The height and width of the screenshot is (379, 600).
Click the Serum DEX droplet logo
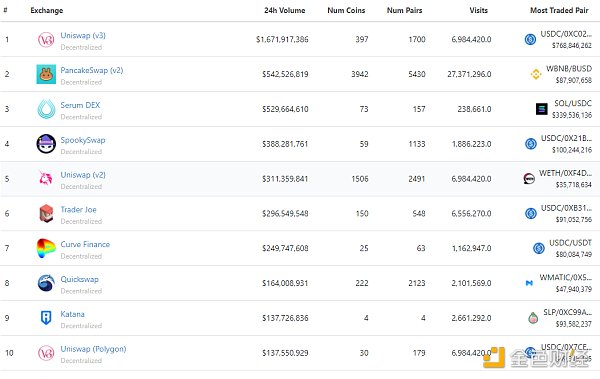point(46,109)
